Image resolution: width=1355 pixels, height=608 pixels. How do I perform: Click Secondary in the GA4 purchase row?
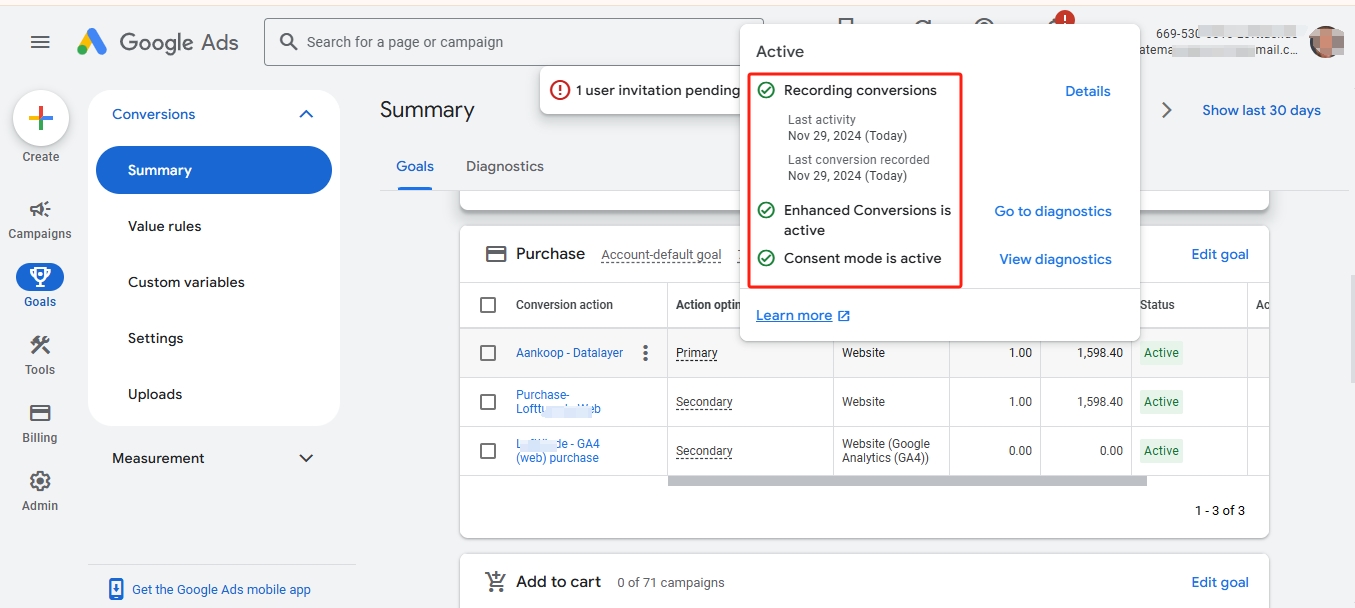(x=704, y=451)
